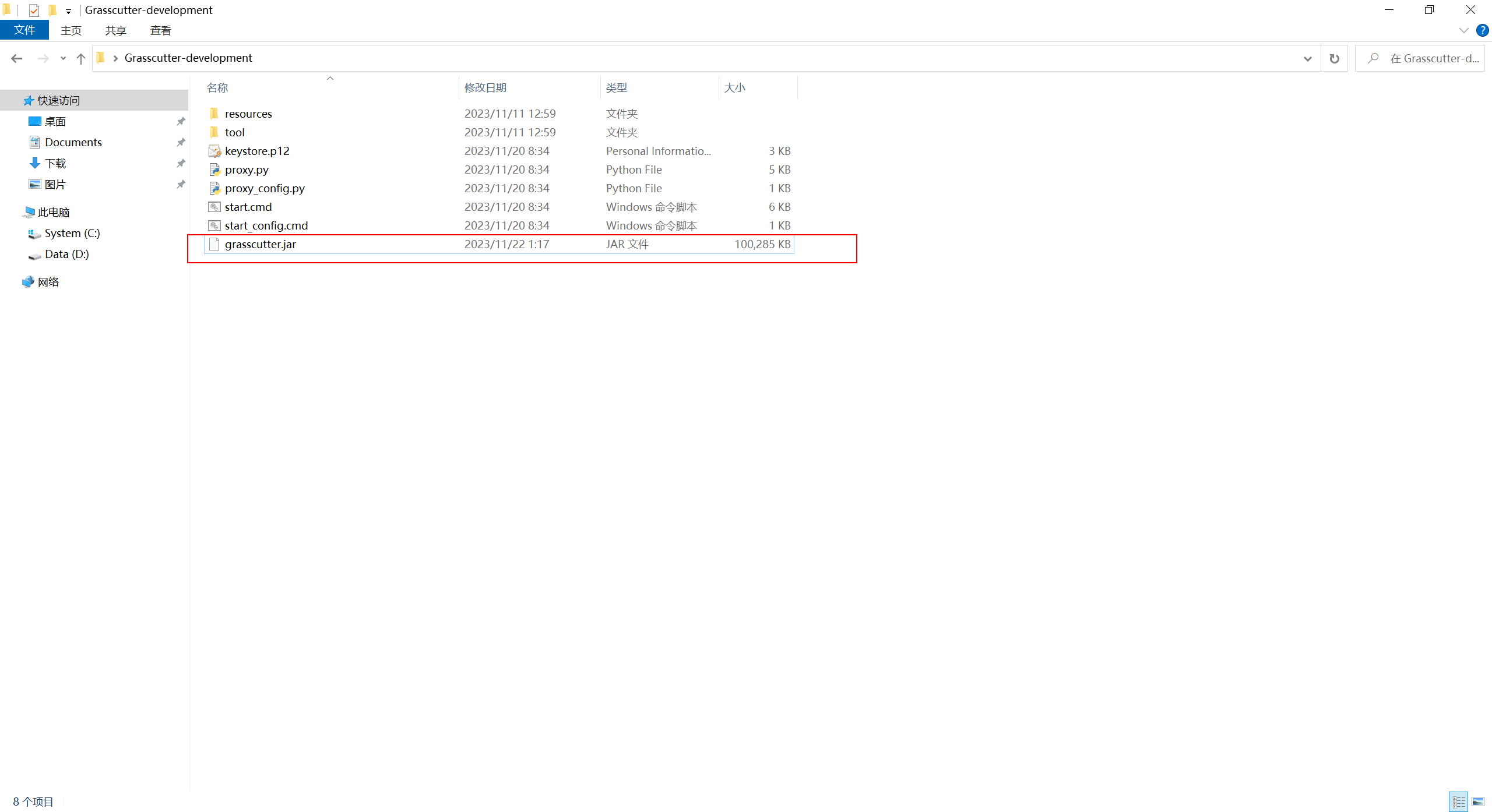Select the proxy.py file icon
The image size is (1492, 812).
214,170
